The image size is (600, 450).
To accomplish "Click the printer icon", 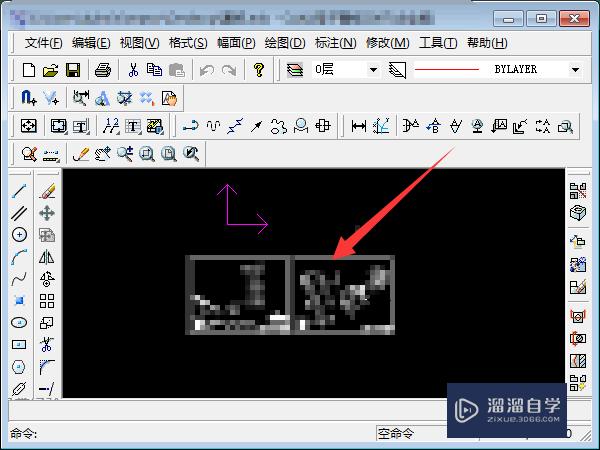I will coord(103,70).
